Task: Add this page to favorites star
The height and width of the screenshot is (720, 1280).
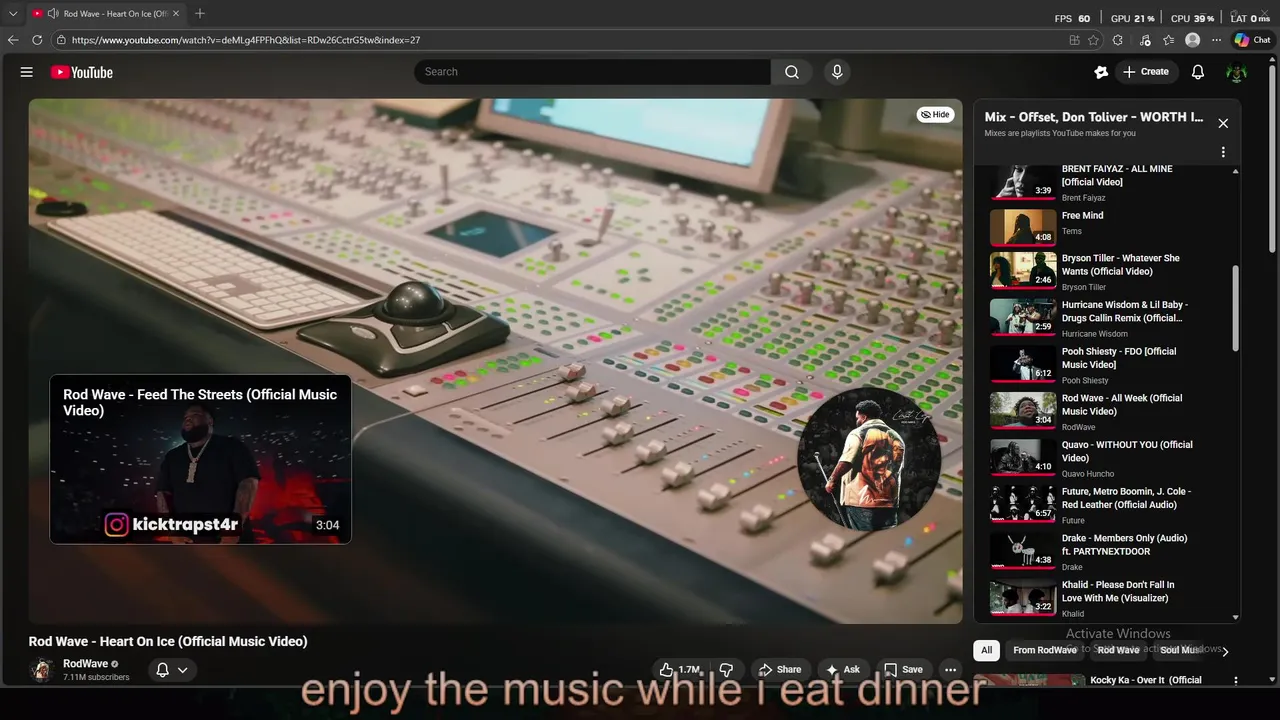Action: [1094, 40]
